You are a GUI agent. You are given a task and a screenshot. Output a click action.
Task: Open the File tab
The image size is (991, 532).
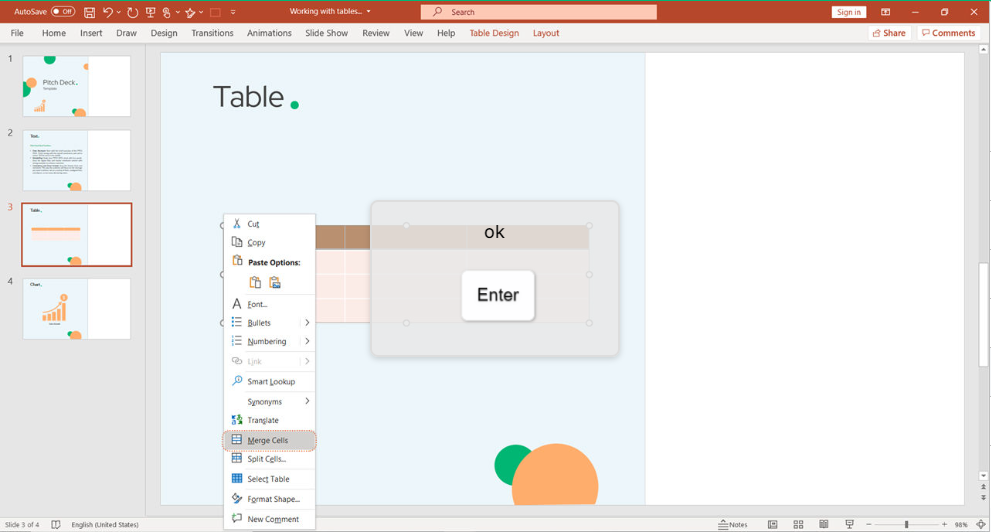pos(17,33)
